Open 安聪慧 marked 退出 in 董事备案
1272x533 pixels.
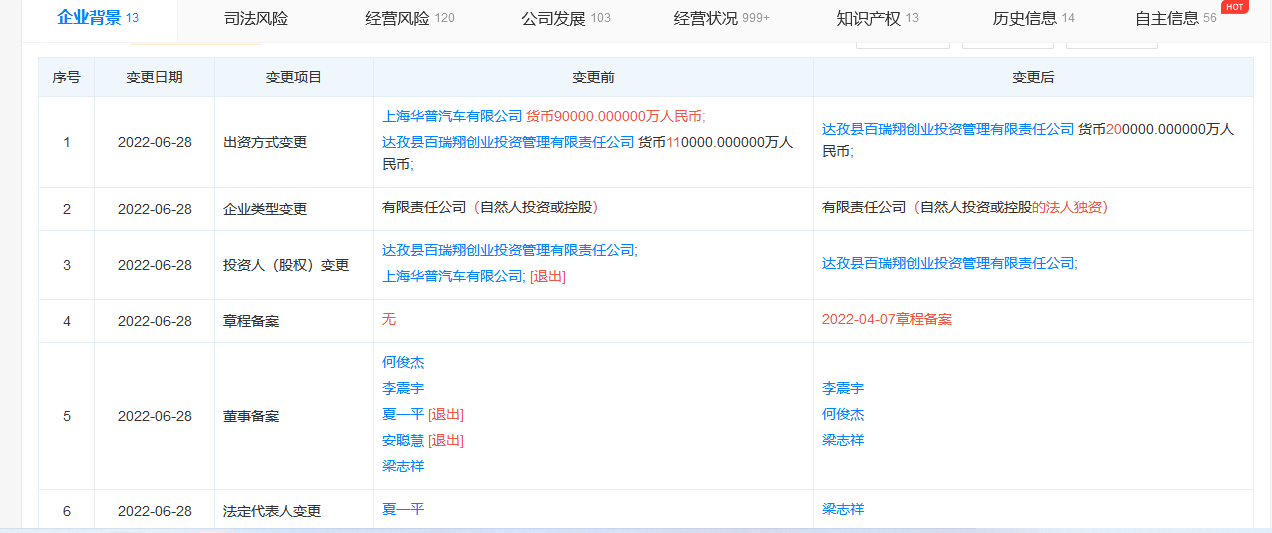point(403,440)
